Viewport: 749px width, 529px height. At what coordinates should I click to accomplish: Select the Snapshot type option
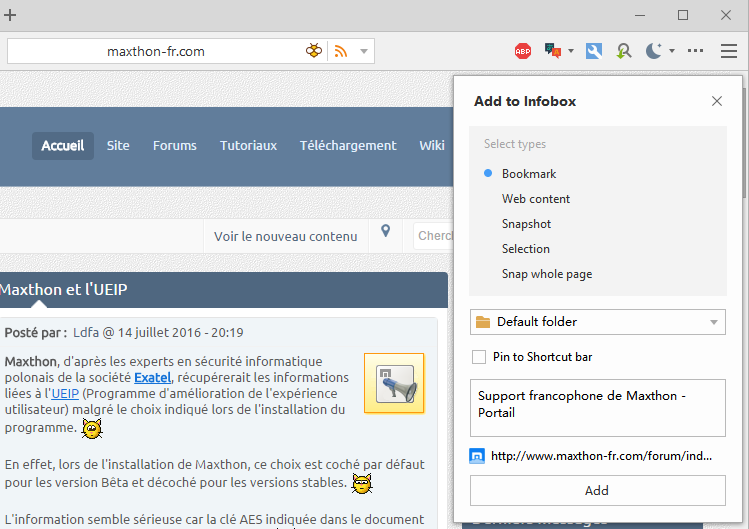(x=526, y=224)
